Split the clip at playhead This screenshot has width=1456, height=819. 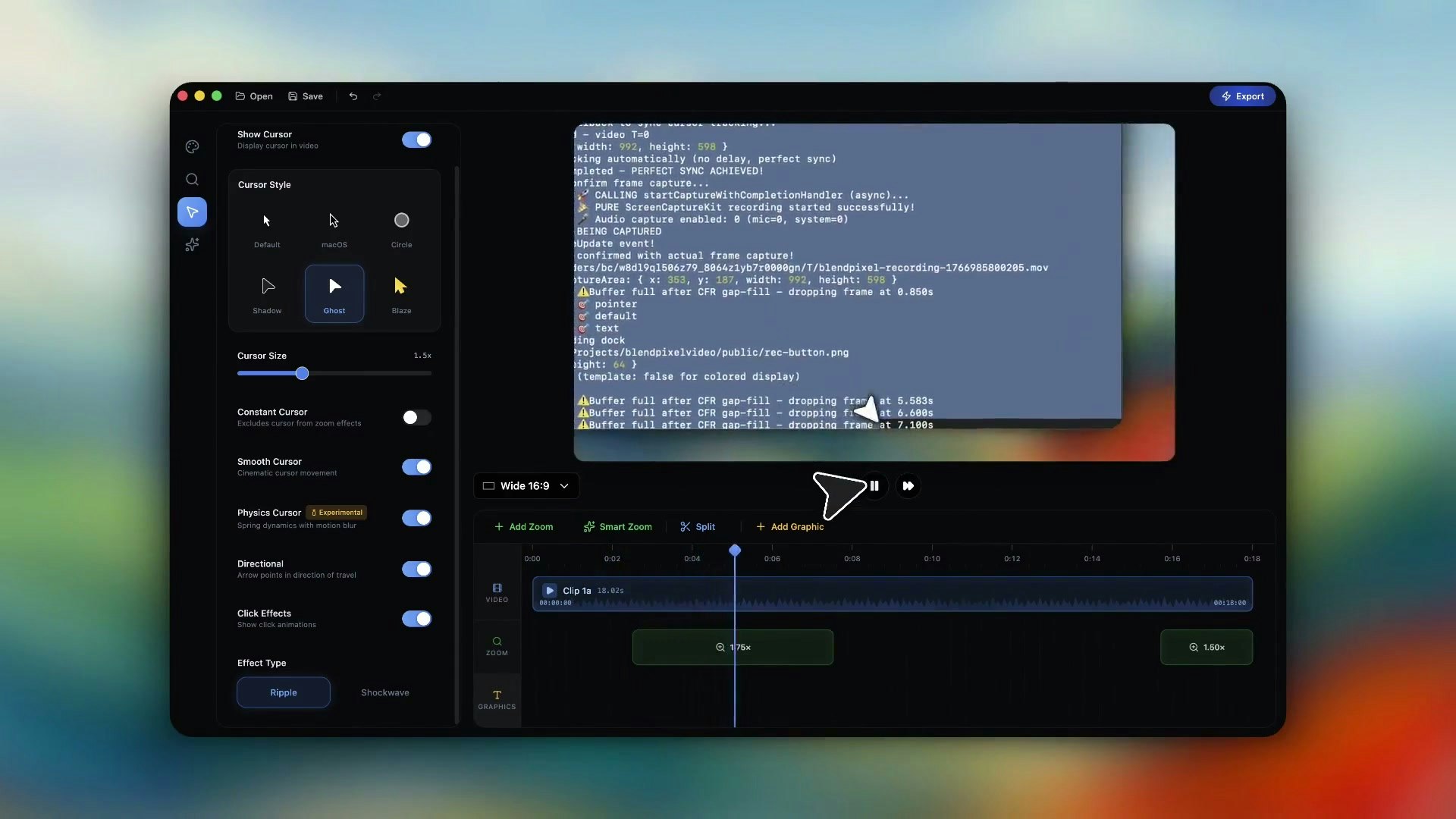click(698, 526)
